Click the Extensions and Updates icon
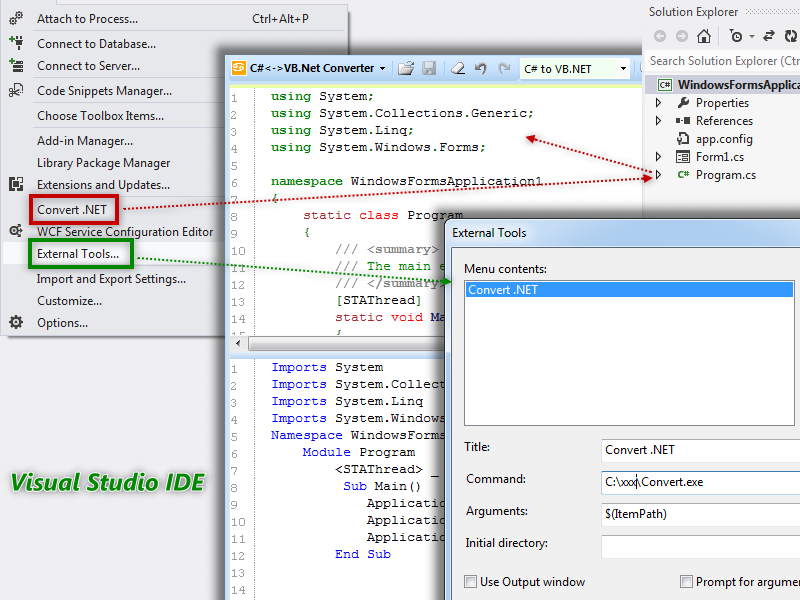 tap(16, 184)
